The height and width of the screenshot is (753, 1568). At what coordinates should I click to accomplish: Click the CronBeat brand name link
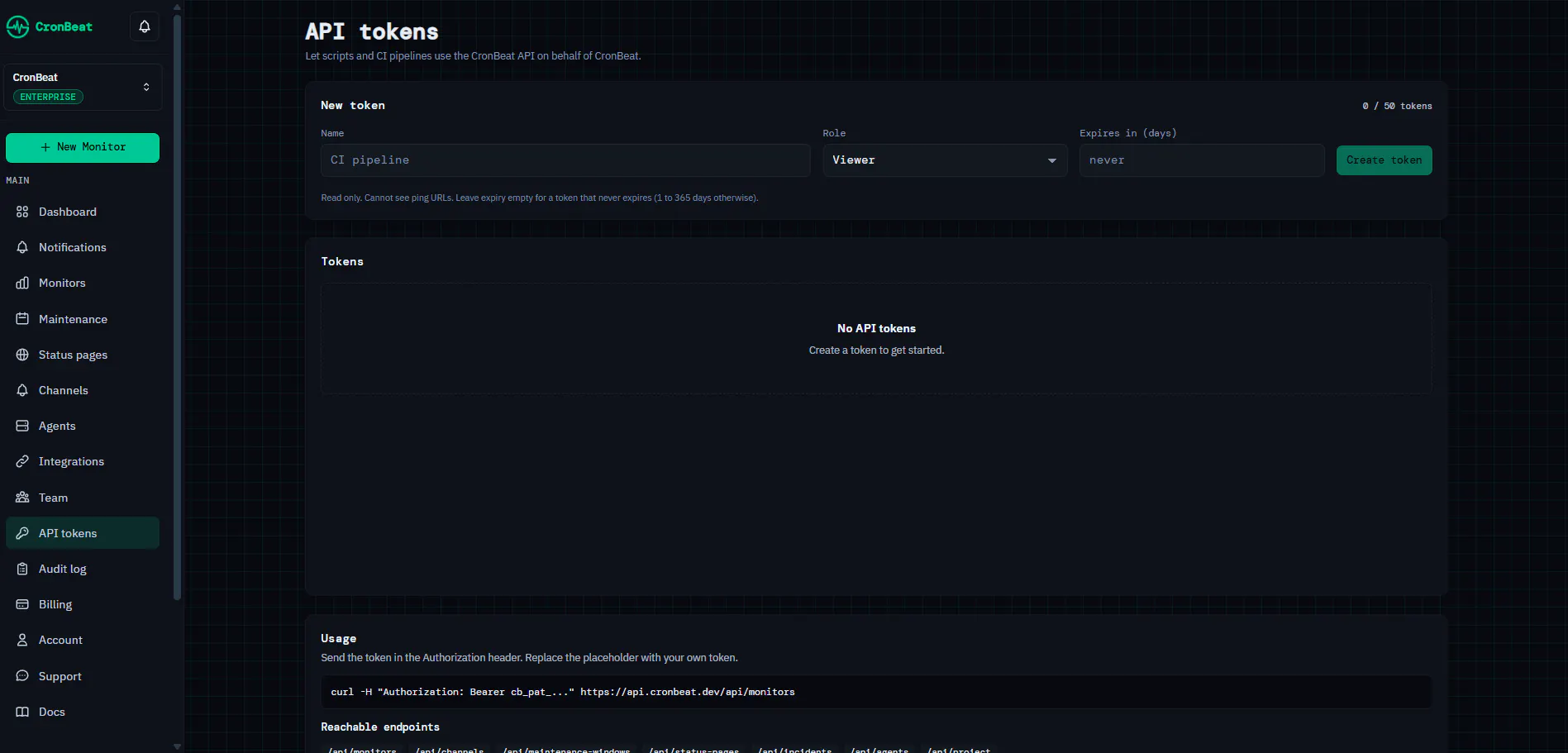coord(64,26)
